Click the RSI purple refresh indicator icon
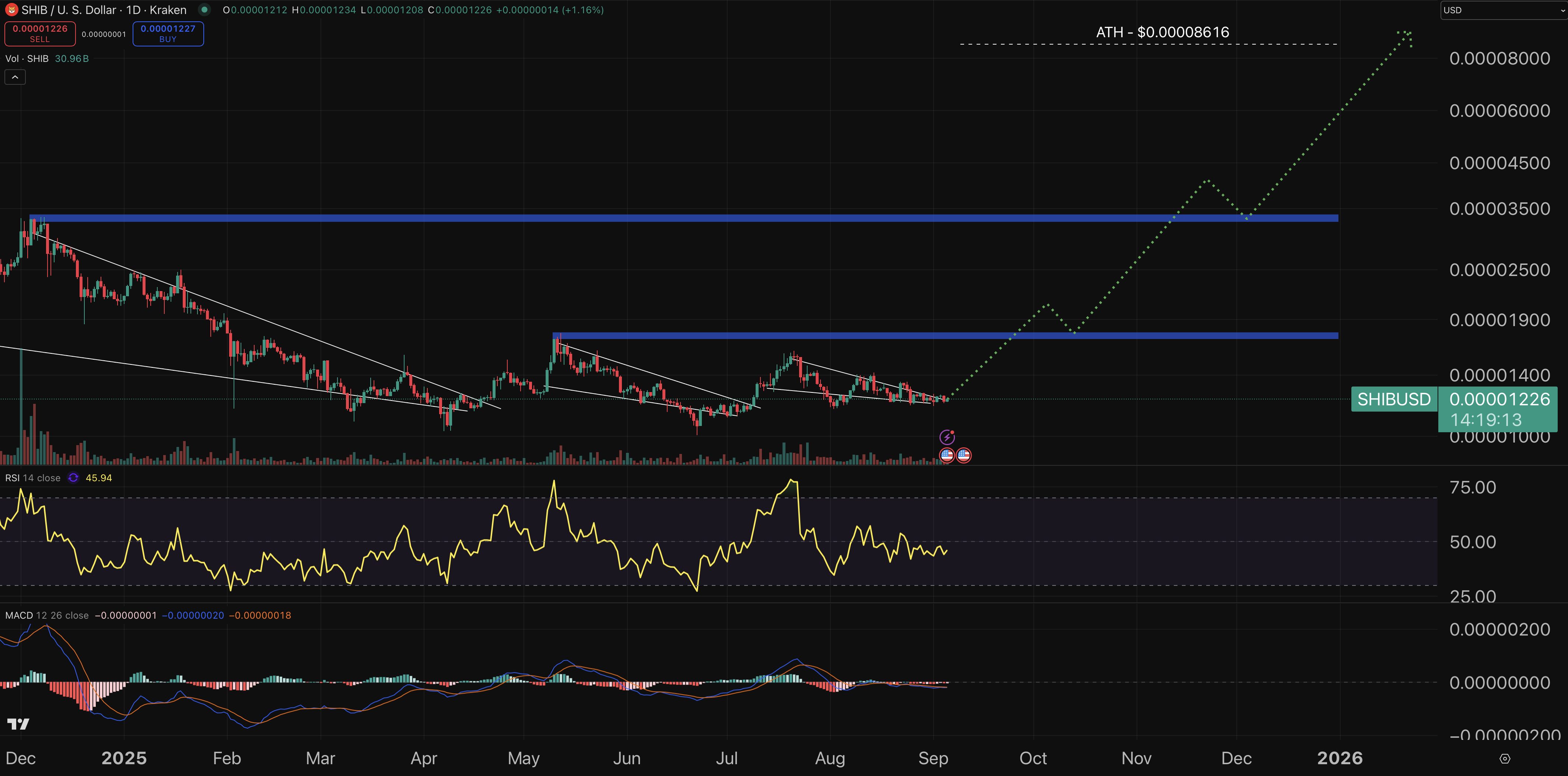Viewport: 1568px width, 776px height. [73, 478]
